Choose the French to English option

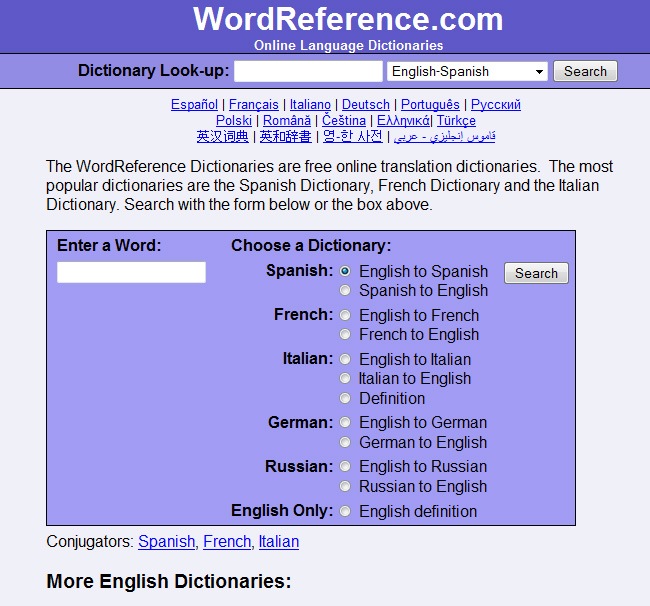(345, 334)
